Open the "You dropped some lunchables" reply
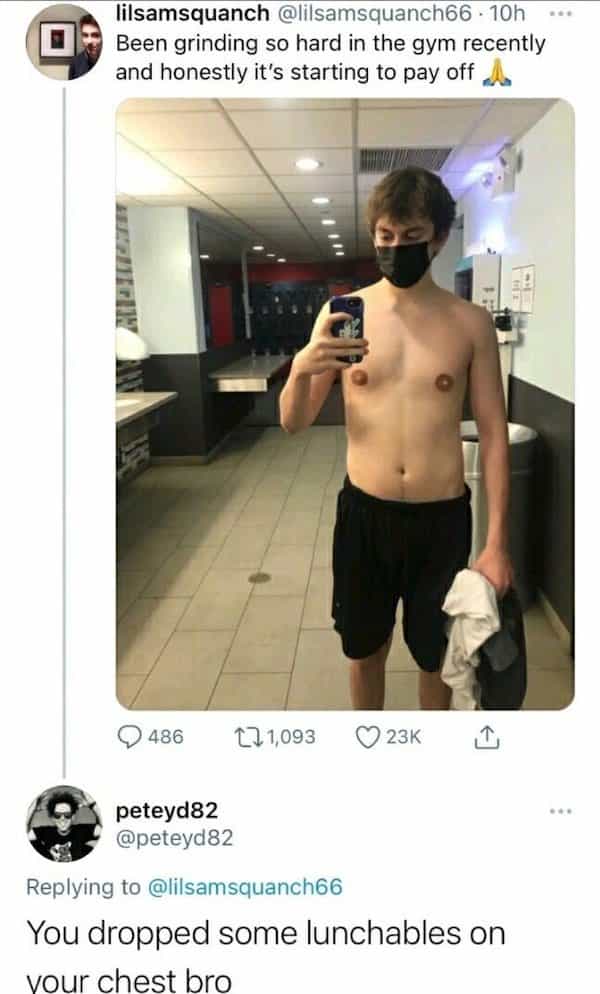Viewport: 600px width, 994px height. (265, 950)
